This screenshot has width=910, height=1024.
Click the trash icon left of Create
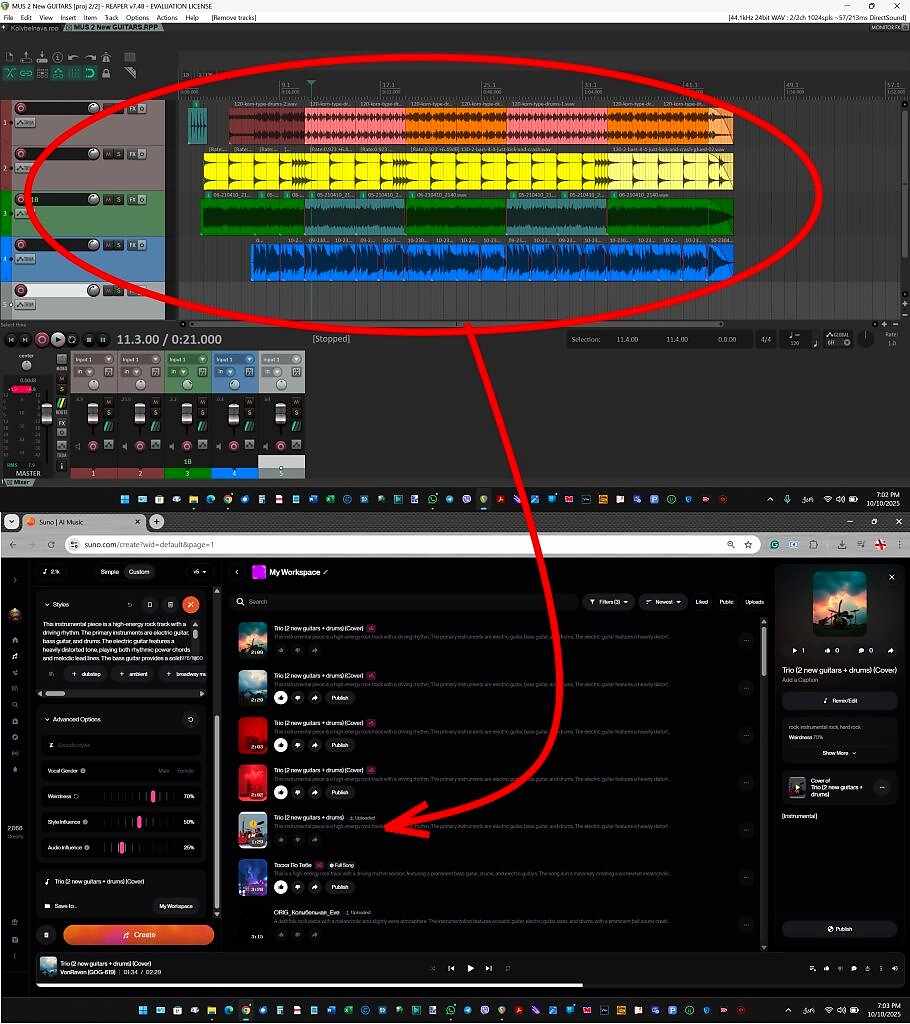46,935
